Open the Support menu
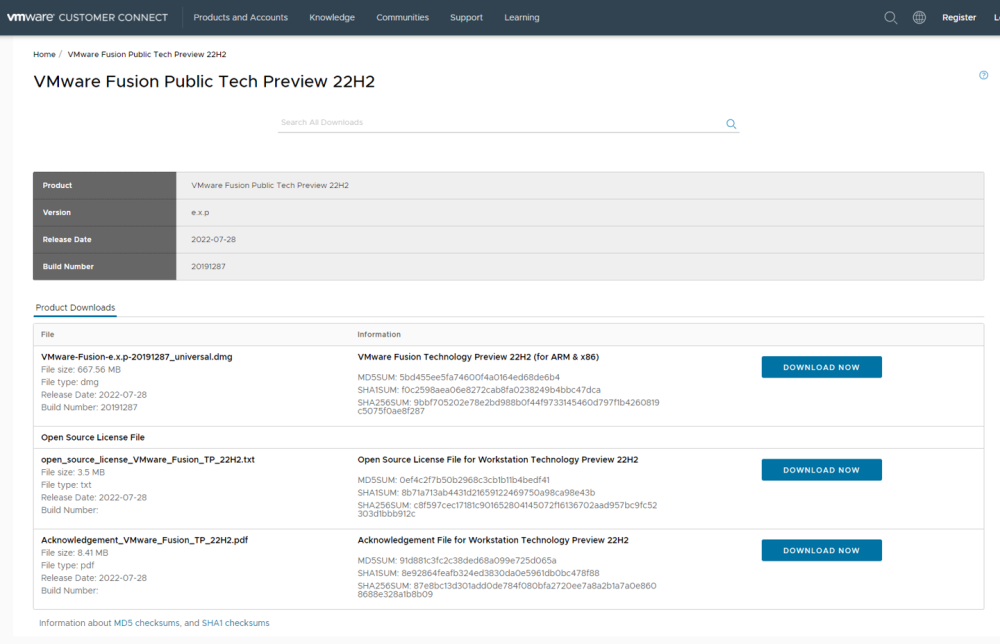 466,17
